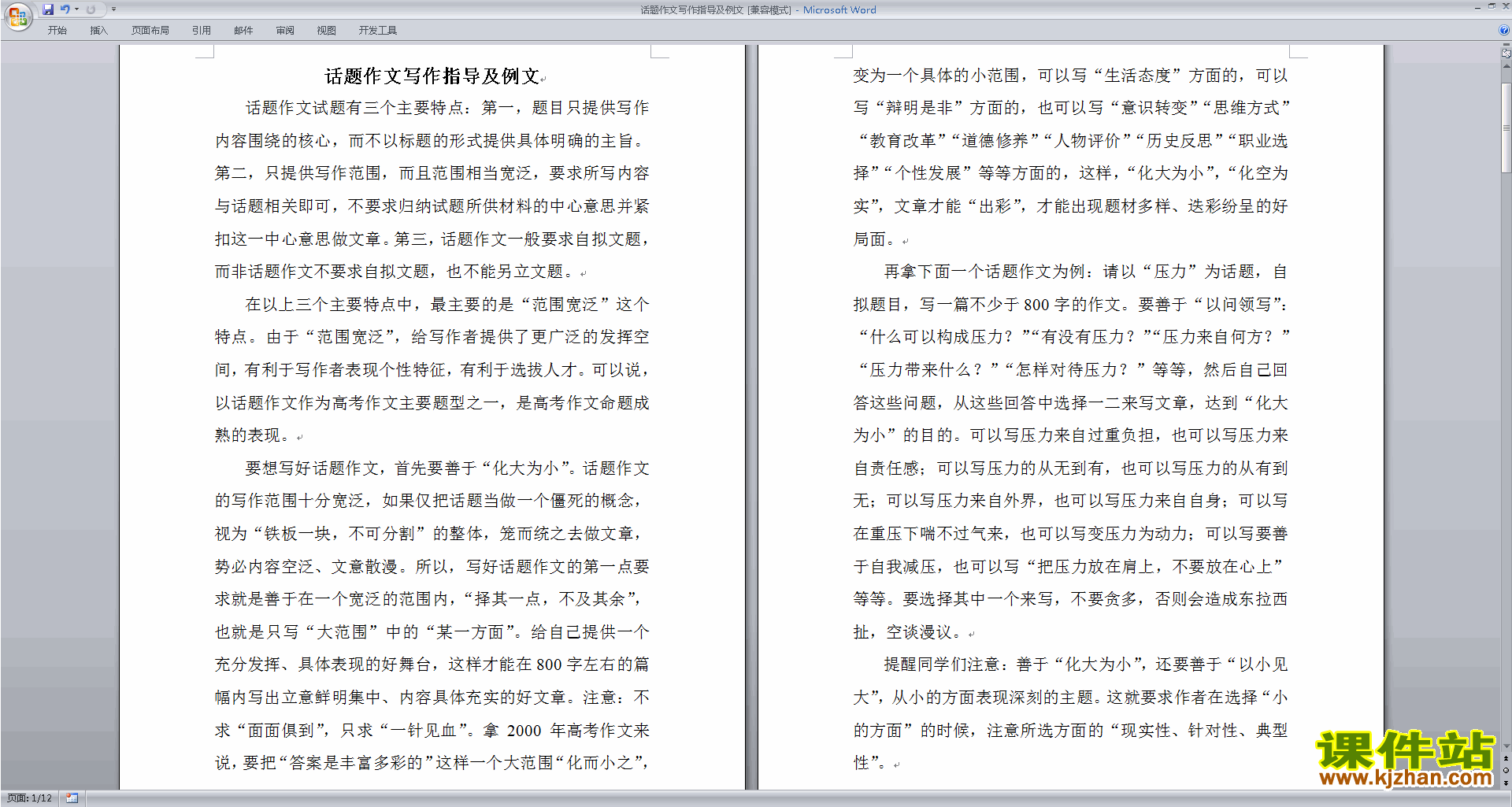Viewport: 1512px width, 807px height.
Task: Click the vertical scrollbar down arrow
Action: [1506, 746]
